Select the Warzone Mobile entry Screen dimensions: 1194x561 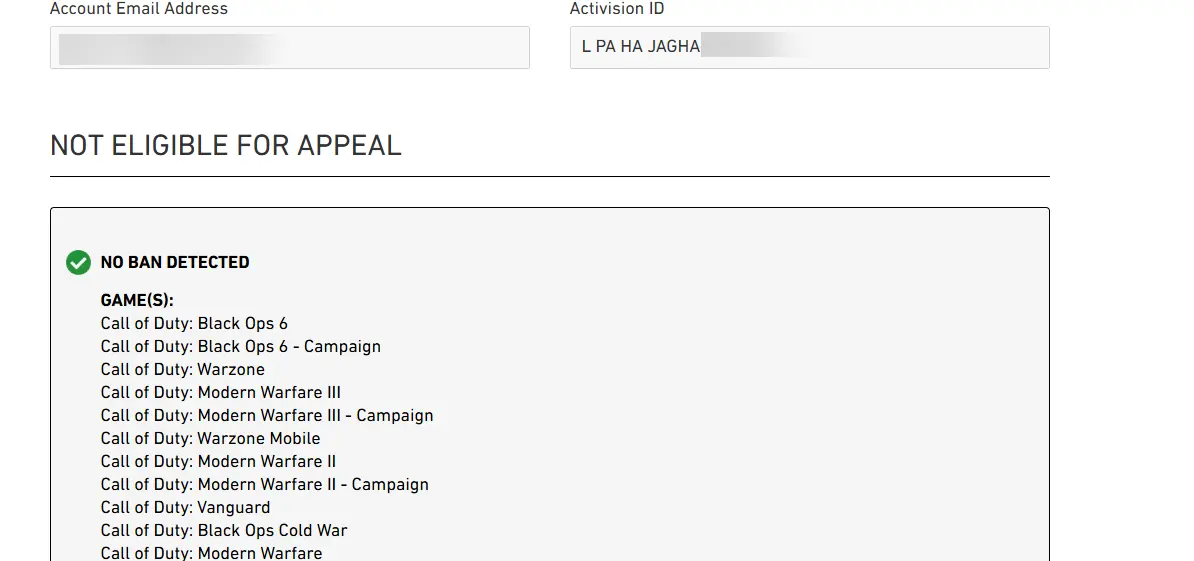point(210,438)
